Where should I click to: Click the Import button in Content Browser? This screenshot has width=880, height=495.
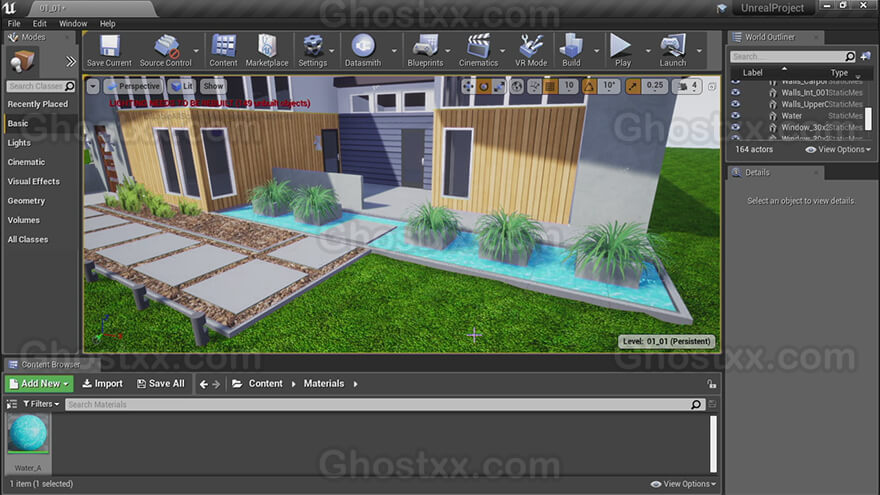click(x=103, y=383)
